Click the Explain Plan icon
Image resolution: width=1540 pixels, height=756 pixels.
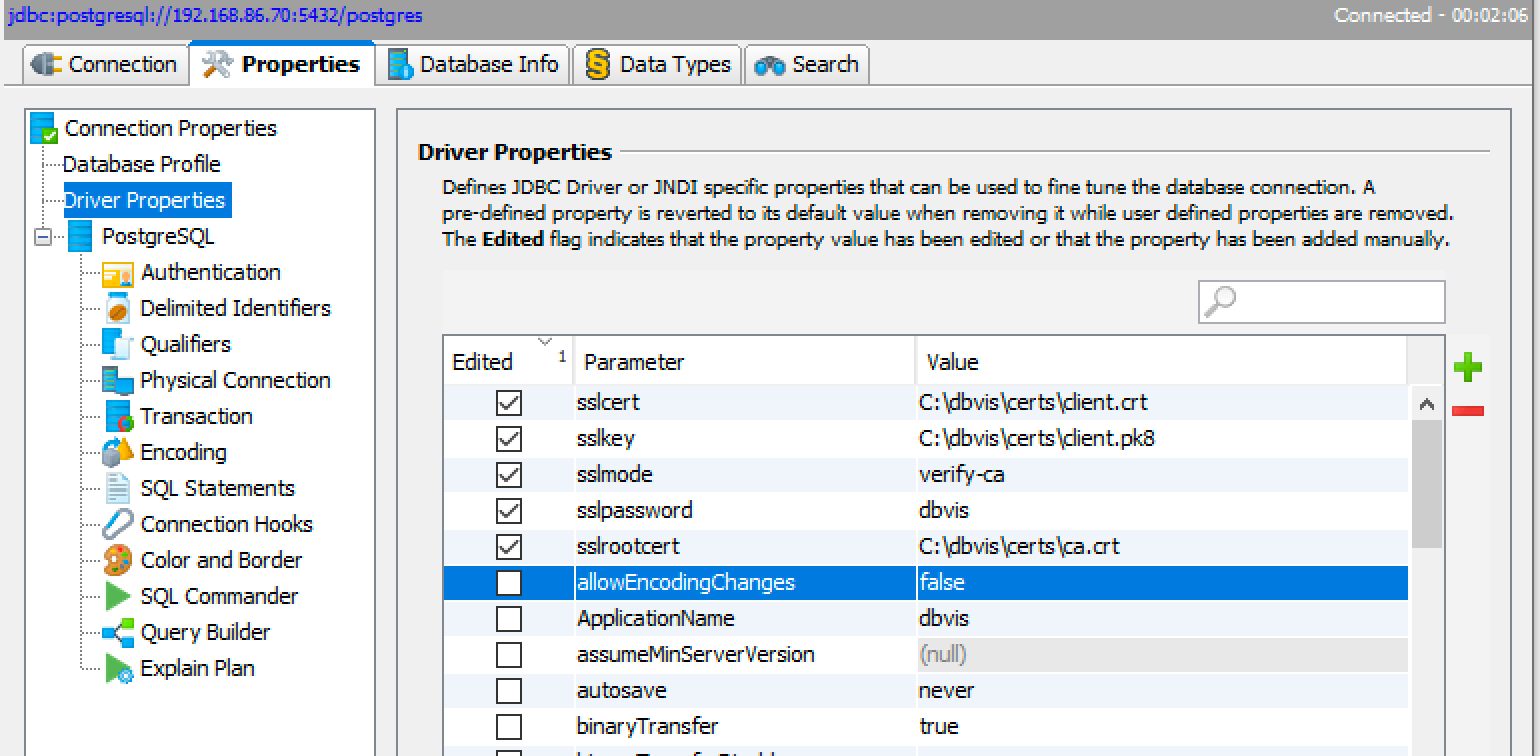click(118, 669)
